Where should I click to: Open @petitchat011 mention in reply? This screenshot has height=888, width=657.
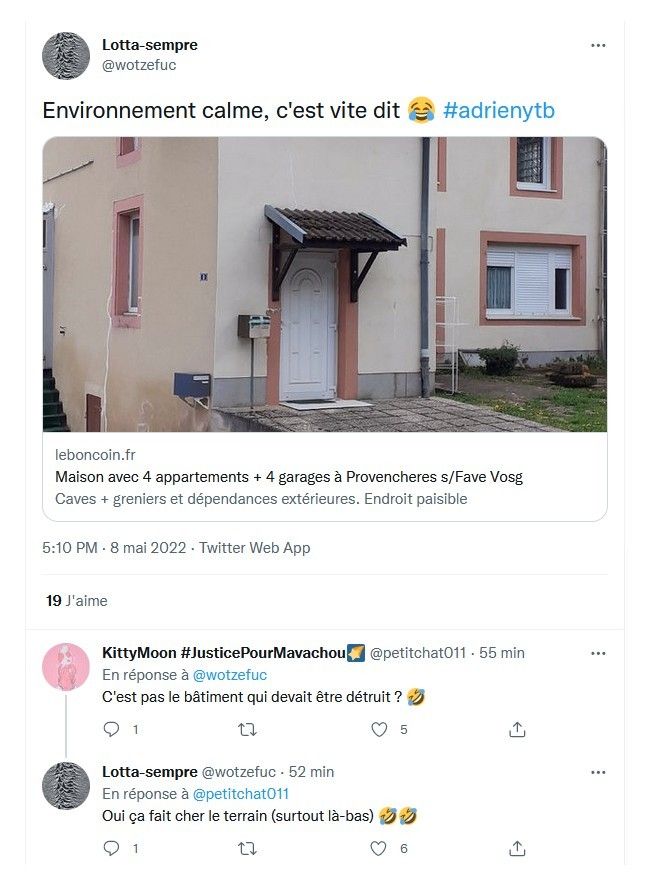click(x=241, y=794)
